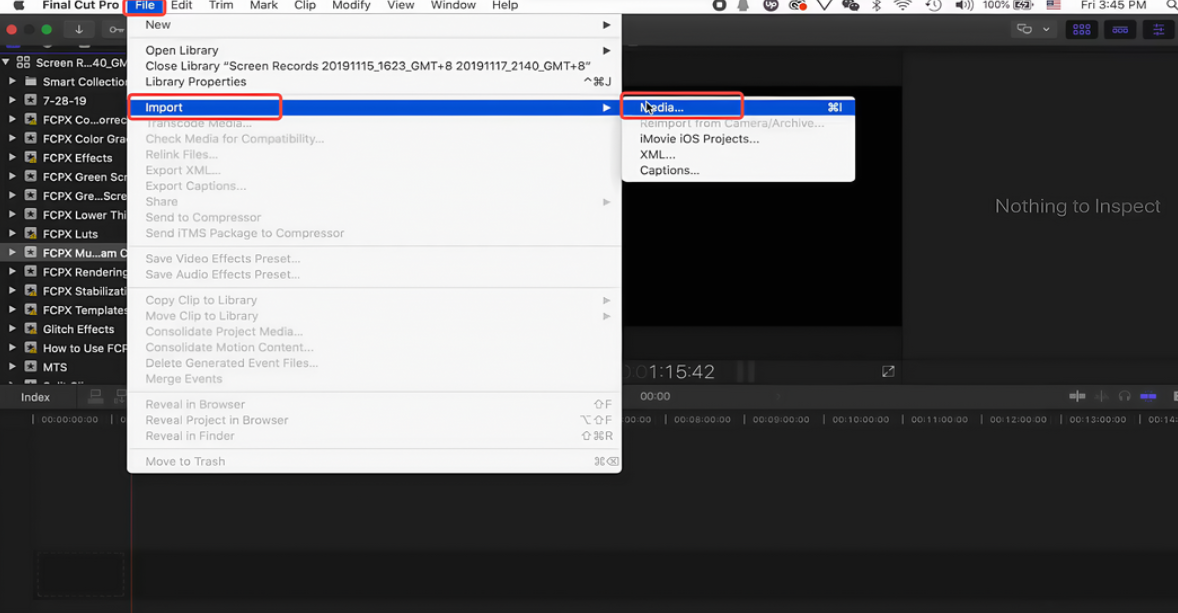Click the 00:12:00:00 timeline ruler mark

point(1018,419)
